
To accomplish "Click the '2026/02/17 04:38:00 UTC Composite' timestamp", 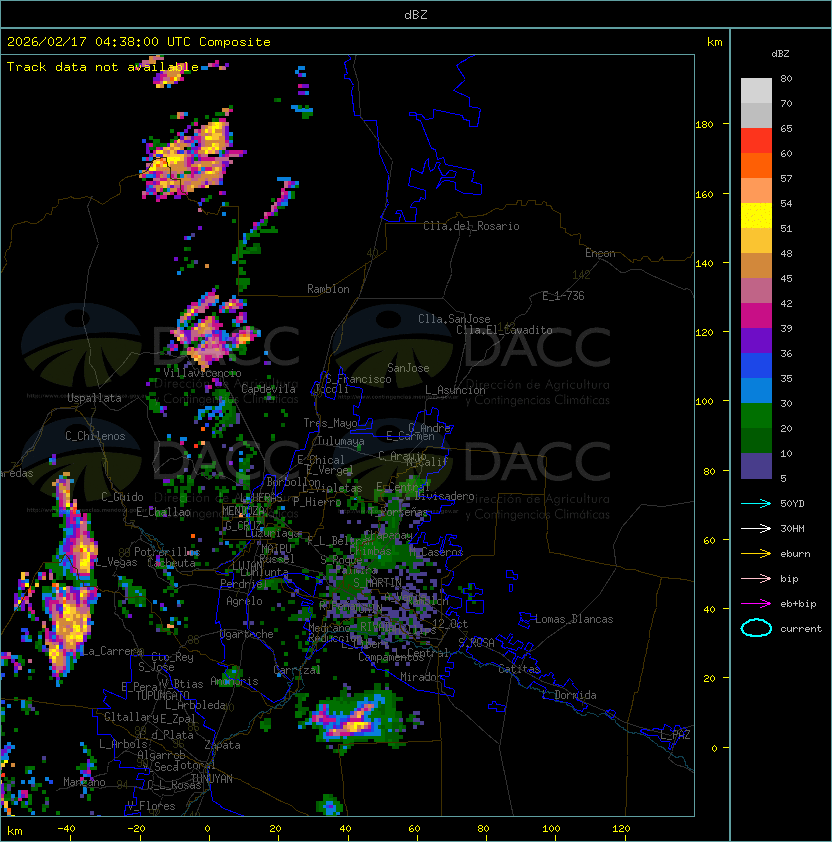I will (139, 42).
